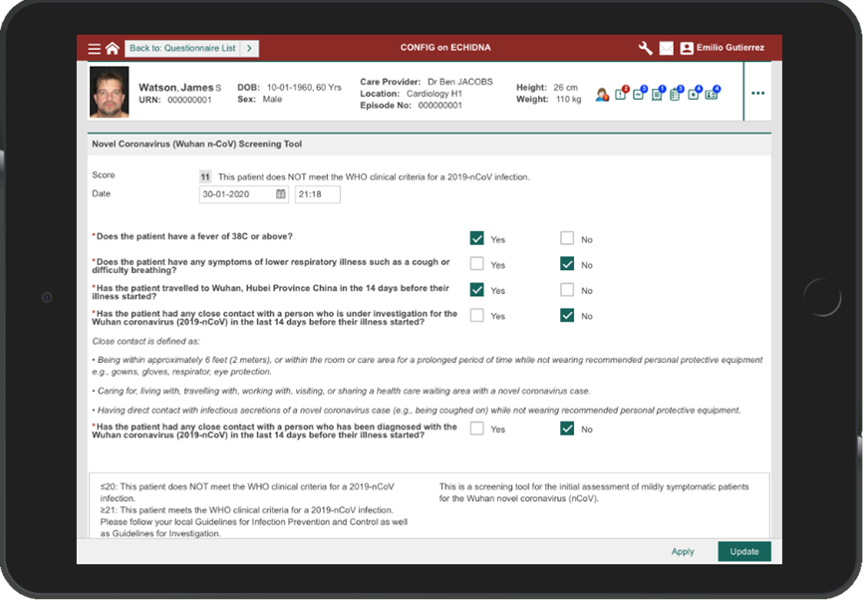Viewport: 865px width, 600px height.
Task: Click the CONFIG on ECHIDNA title
Action: point(445,47)
